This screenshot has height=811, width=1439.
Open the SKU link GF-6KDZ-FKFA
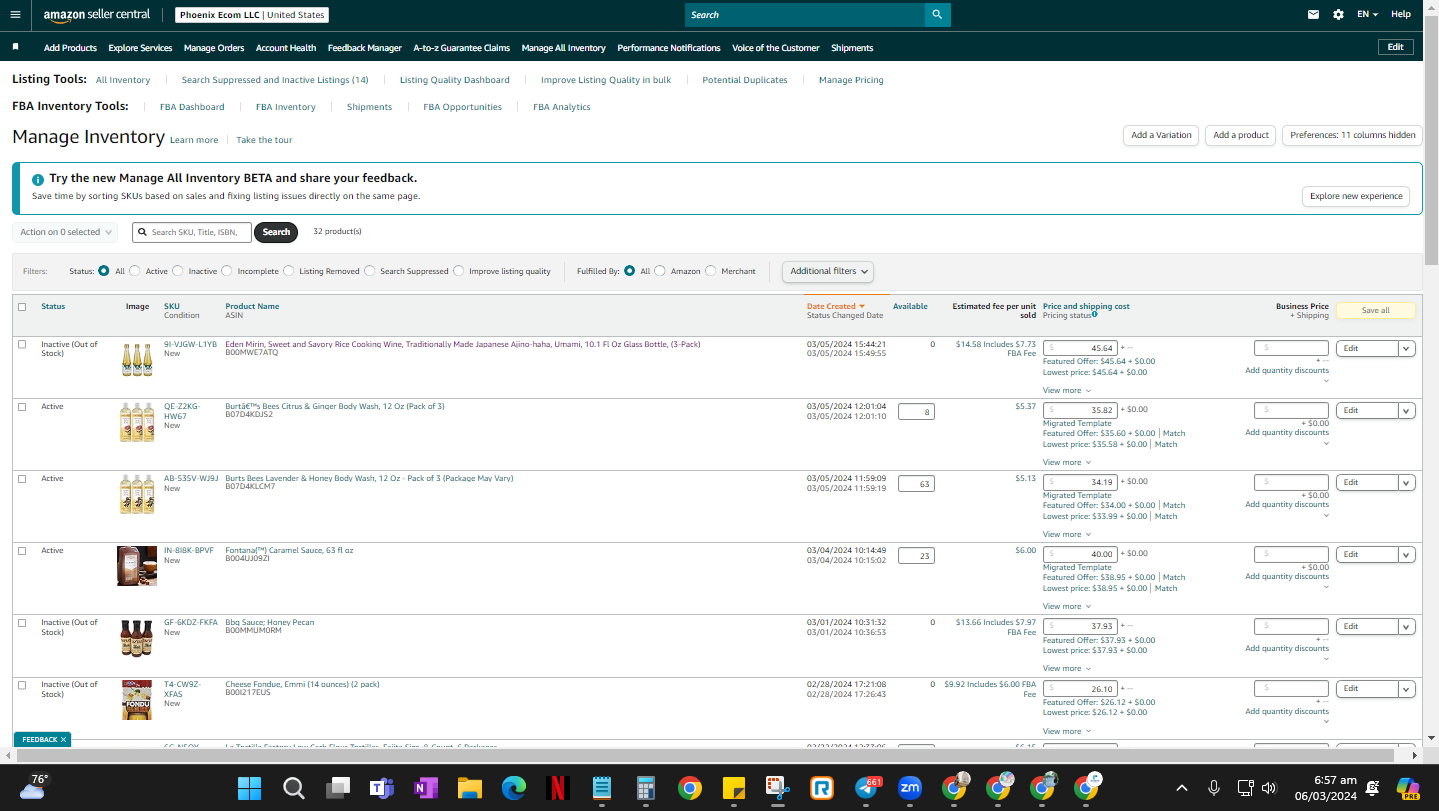[x=191, y=622]
